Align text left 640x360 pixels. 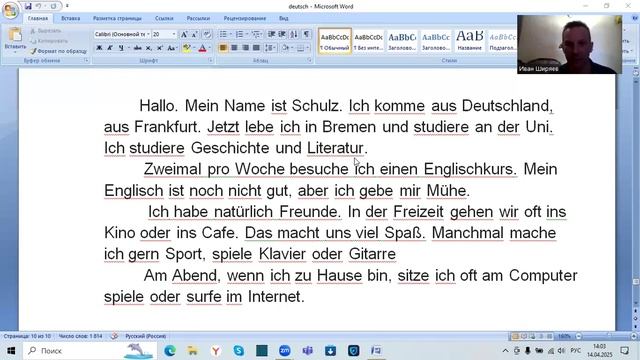(x=223, y=48)
